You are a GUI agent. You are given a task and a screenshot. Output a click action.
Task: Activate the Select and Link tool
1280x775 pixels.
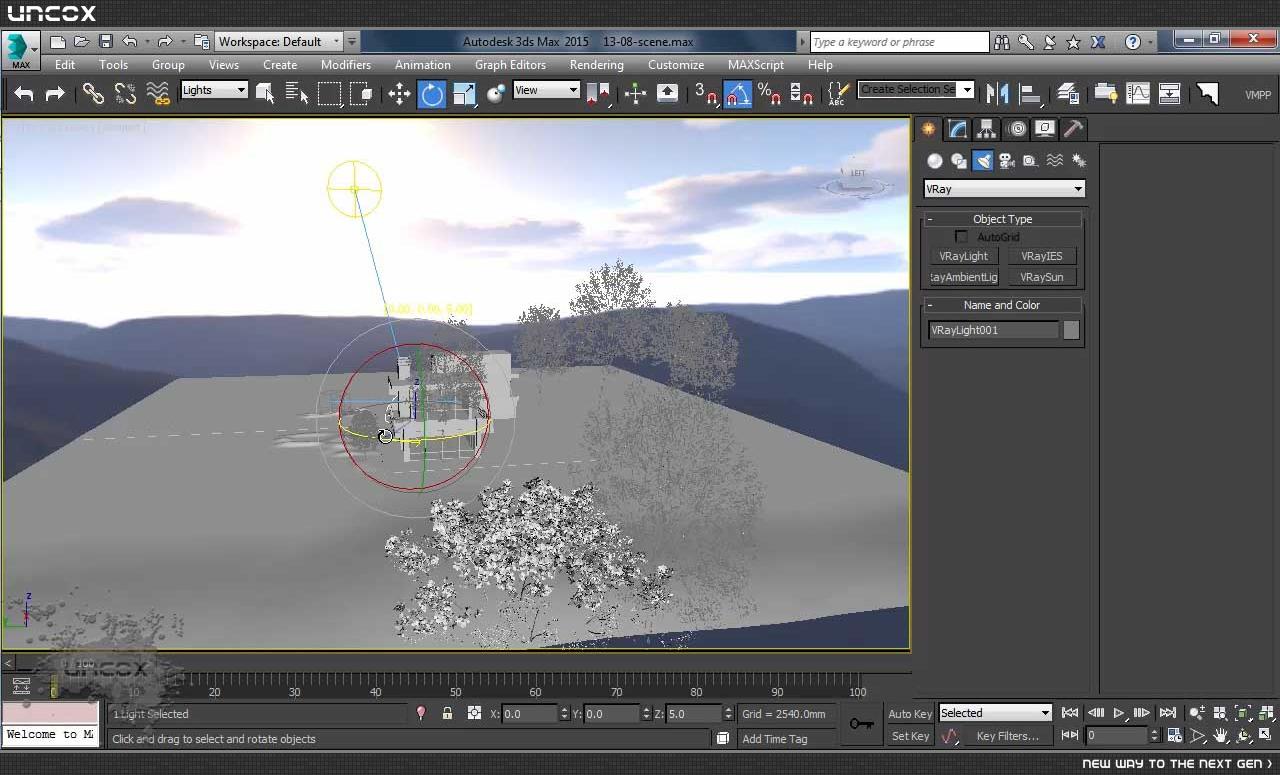coord(93,94)
